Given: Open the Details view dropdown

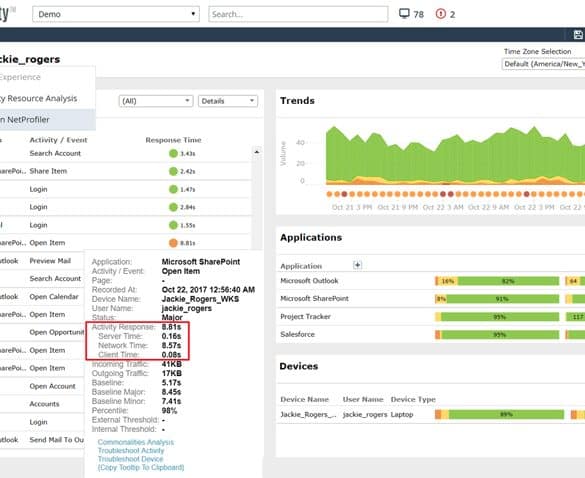Looking at the screenshot, I should [228, 101].
